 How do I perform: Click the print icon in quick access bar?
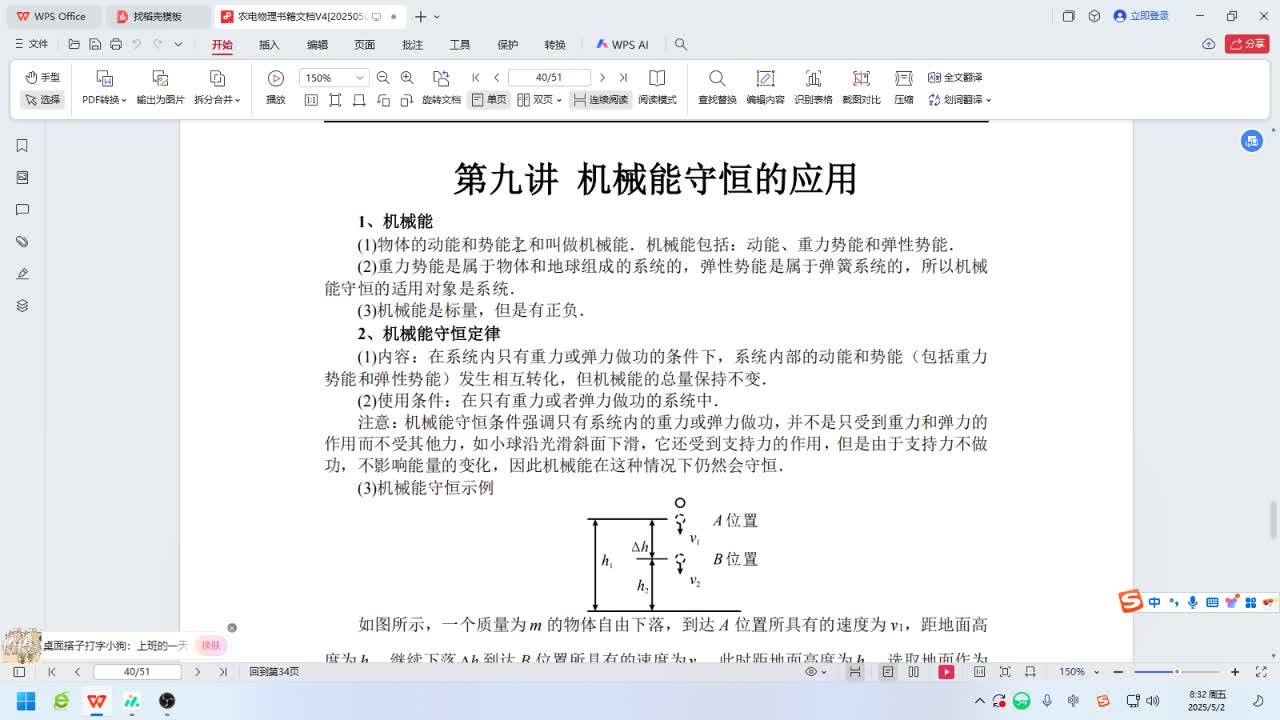(116, 44)
